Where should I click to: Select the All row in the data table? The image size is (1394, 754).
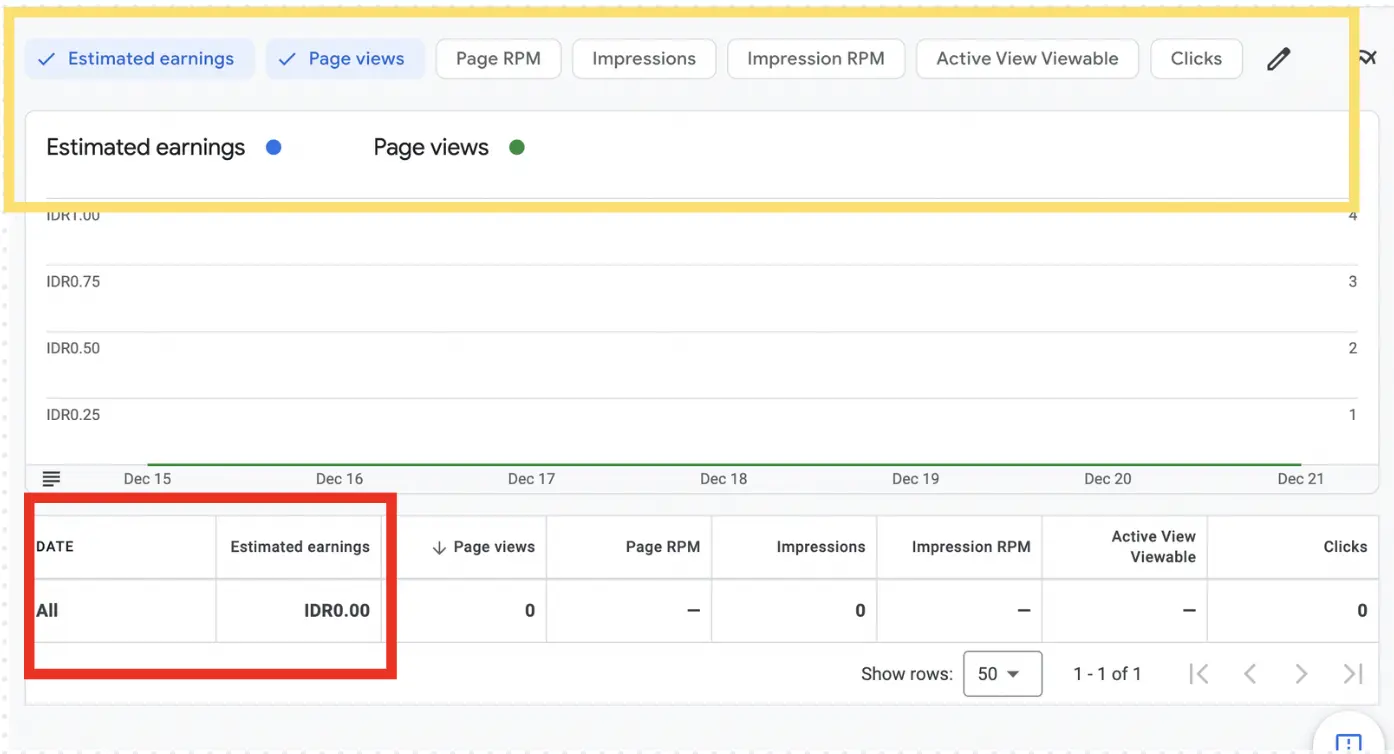[46, 610]
